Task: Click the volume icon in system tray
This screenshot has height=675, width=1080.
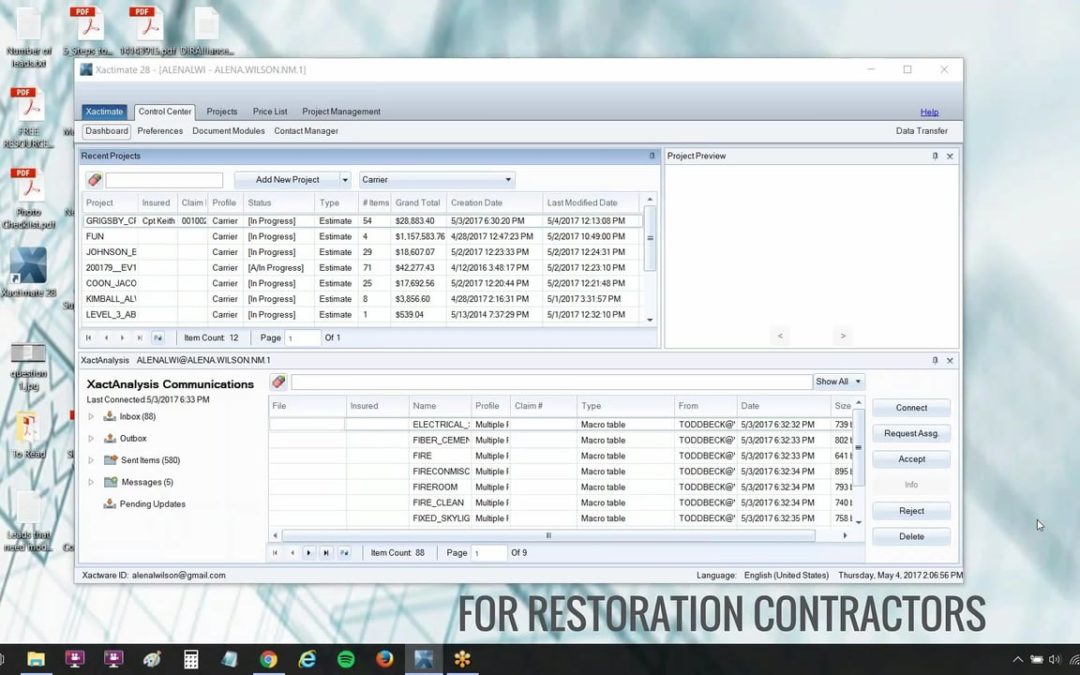Action: pyautogui.click(x=1055, y=660)
